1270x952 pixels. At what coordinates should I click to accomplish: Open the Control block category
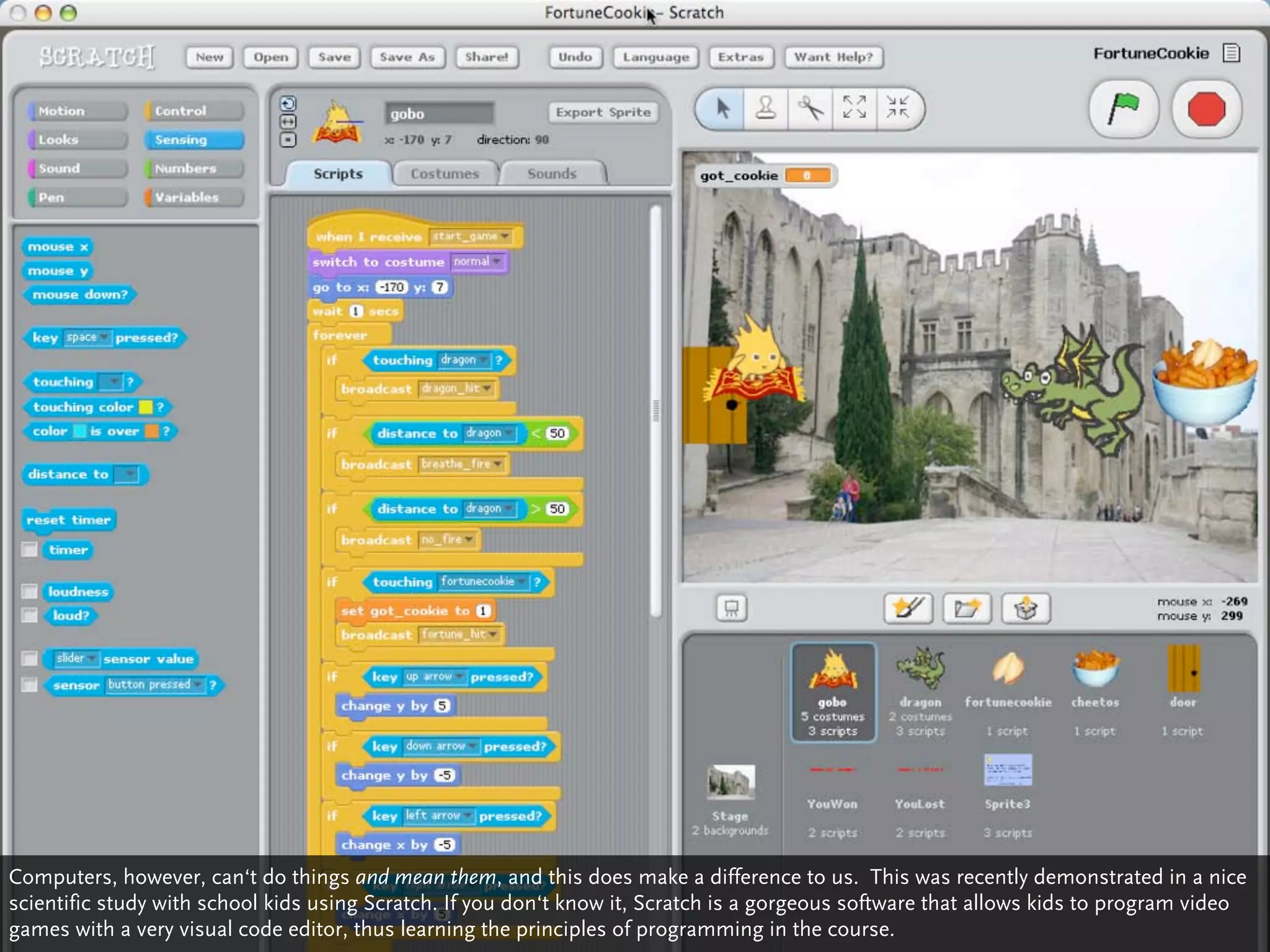click(193, 111)
